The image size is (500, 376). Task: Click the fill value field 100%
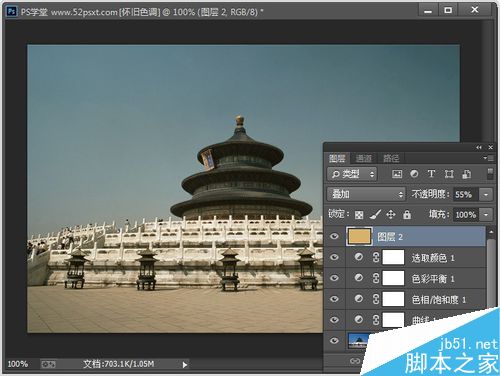[x=466, y=215]
